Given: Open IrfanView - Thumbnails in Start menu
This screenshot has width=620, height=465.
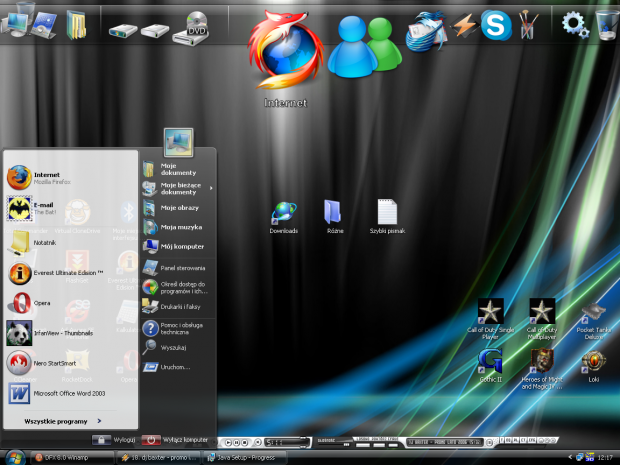Looking at the screenshot, I should (x=70, y=333).
